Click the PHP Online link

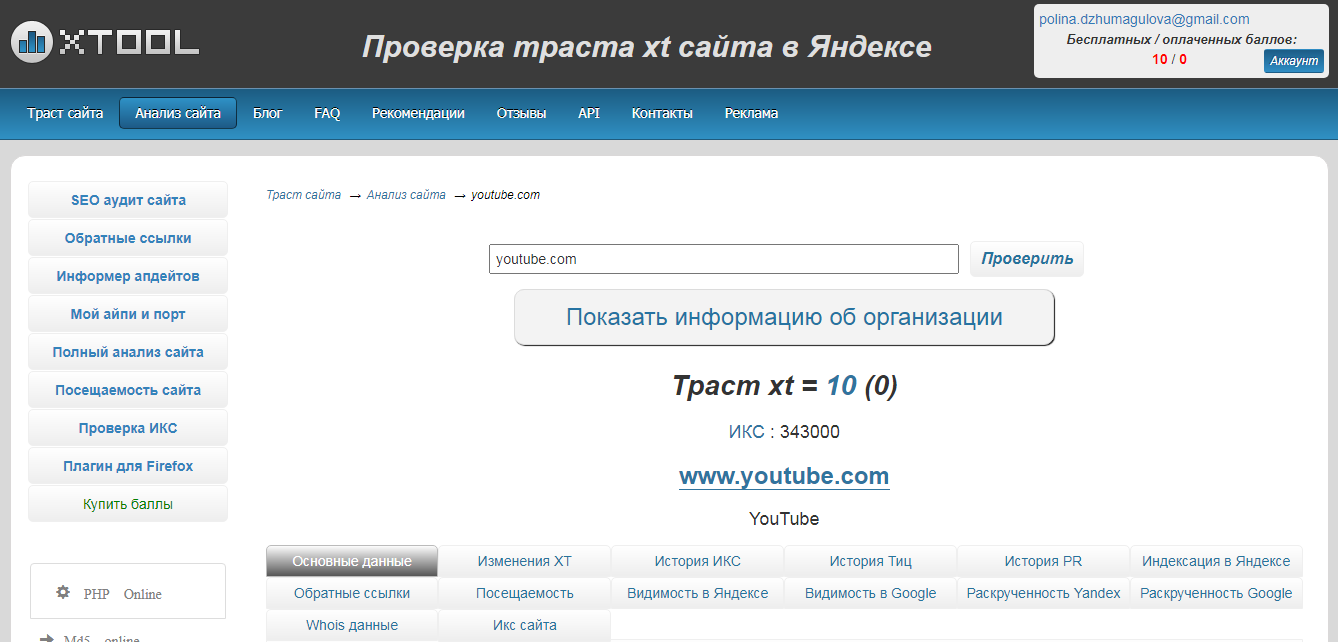(x=122, y=594)
